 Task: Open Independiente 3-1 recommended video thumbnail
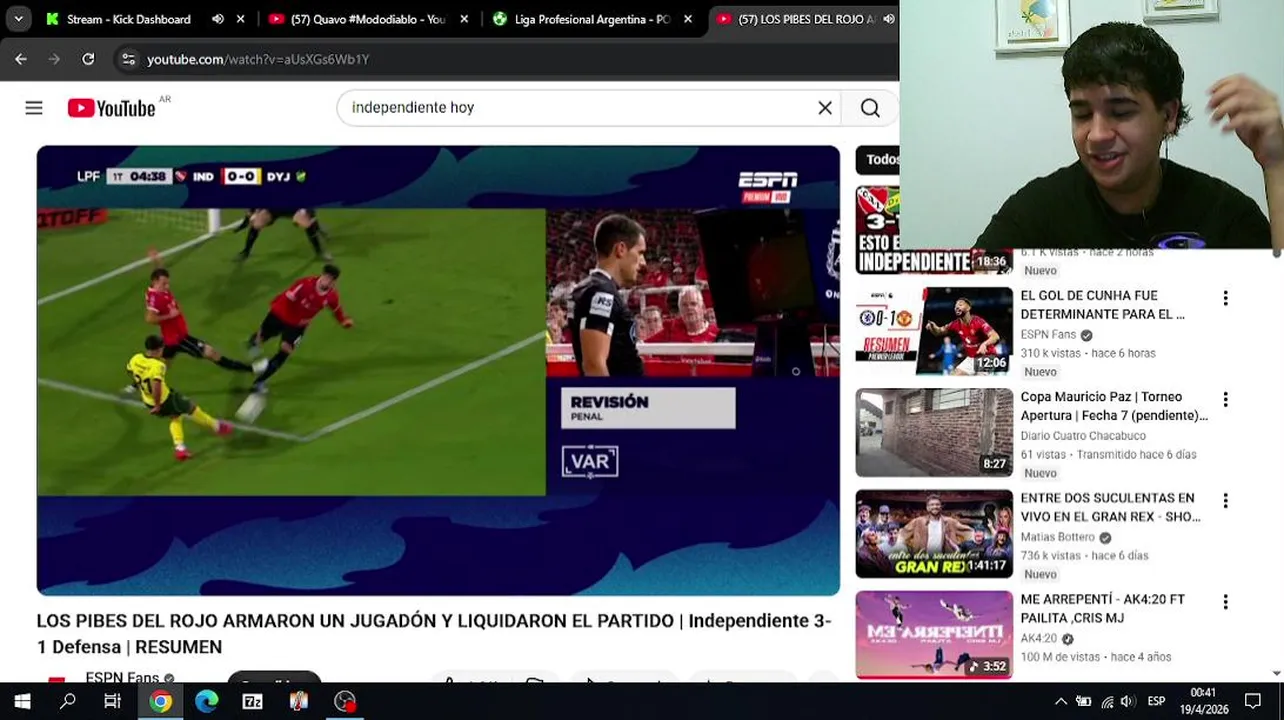tap(934, 230)
